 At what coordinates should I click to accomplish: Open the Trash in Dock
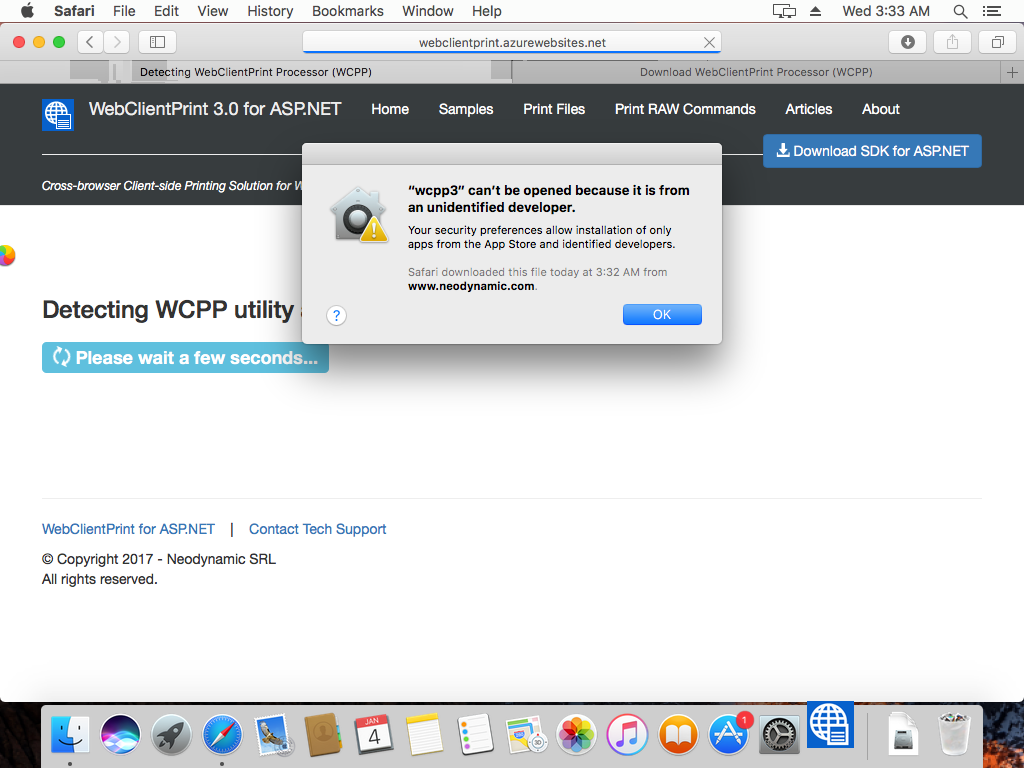point(954,734)
